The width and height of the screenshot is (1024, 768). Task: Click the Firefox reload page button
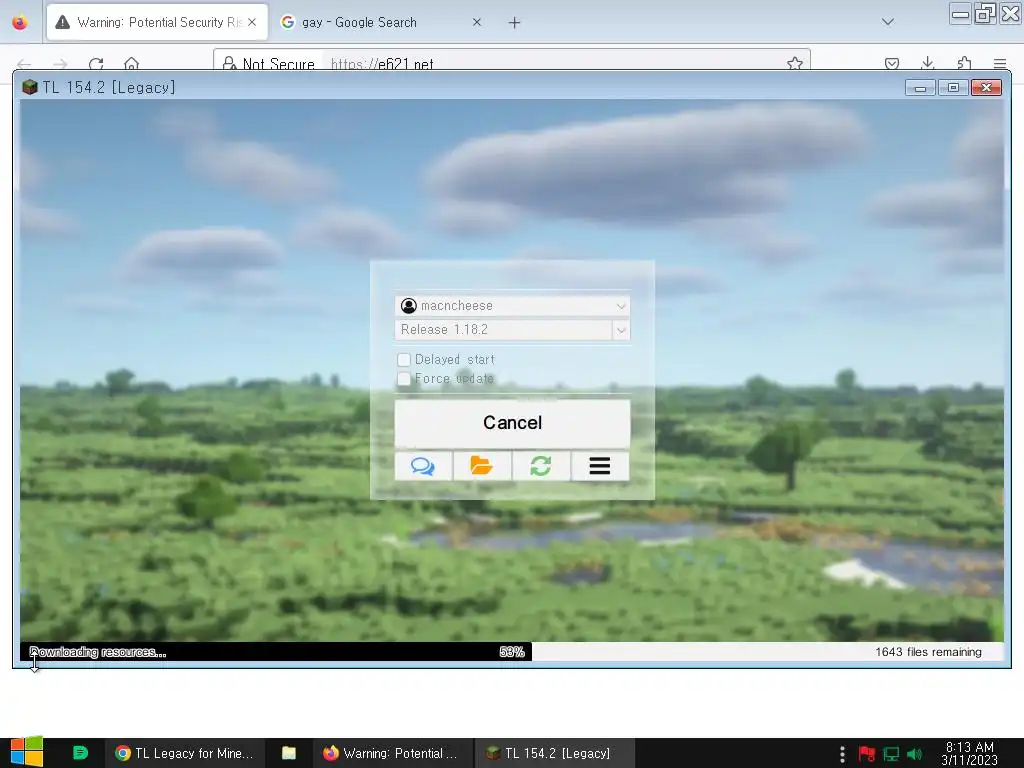point(96,63)
